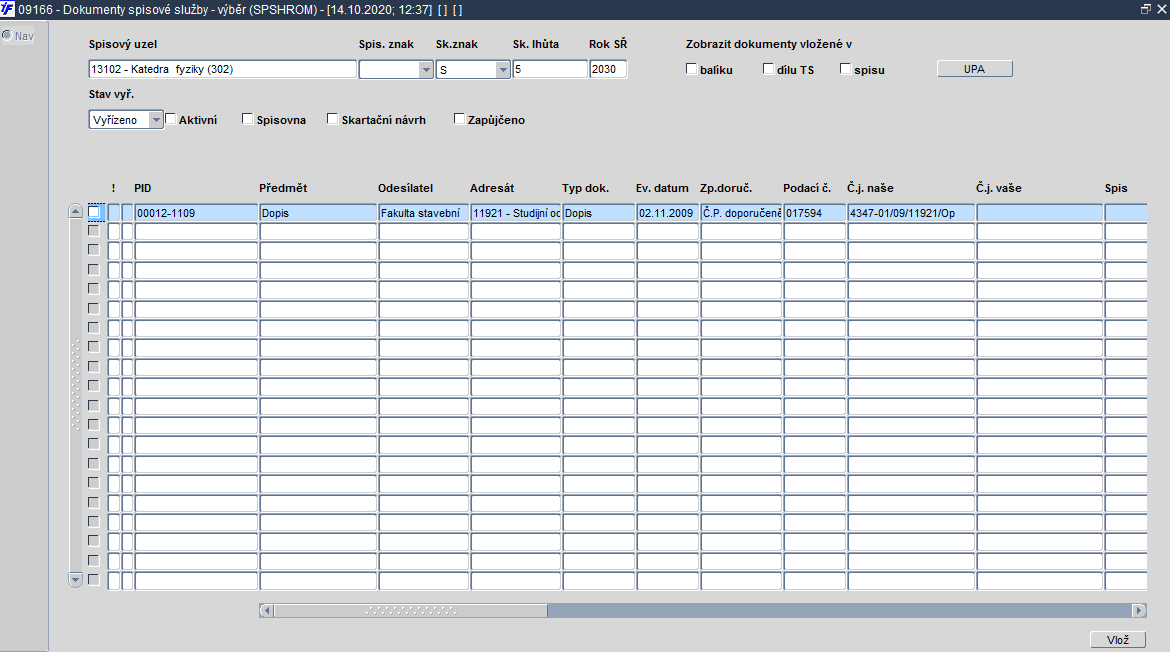Image resolution: width=1170 pixels, height=652 pixels.
Task: Open the Stav vyř. dropdown Vyřízeno
Action: (x=155, y=119)
